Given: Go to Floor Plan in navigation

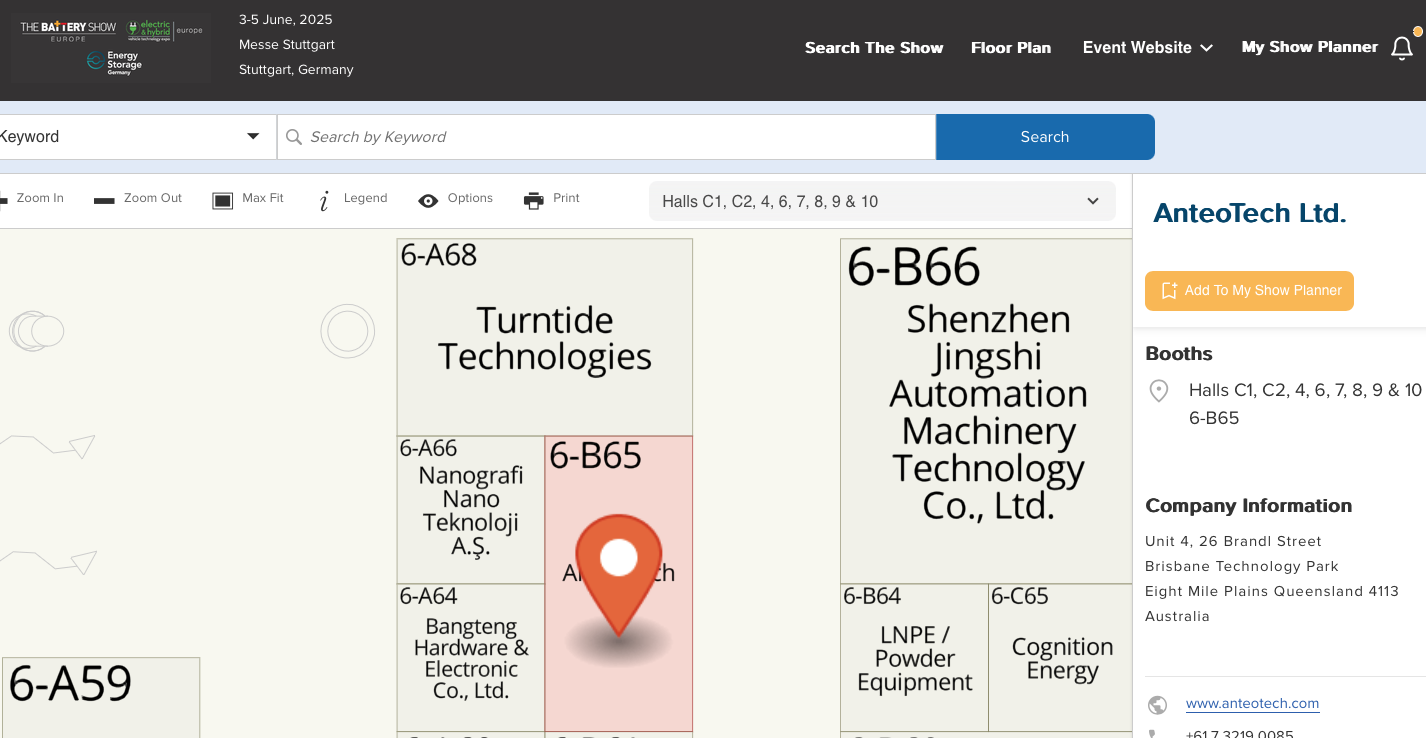Looking at the screenshot, I should pyautogui.click(x=1011, y=48).
